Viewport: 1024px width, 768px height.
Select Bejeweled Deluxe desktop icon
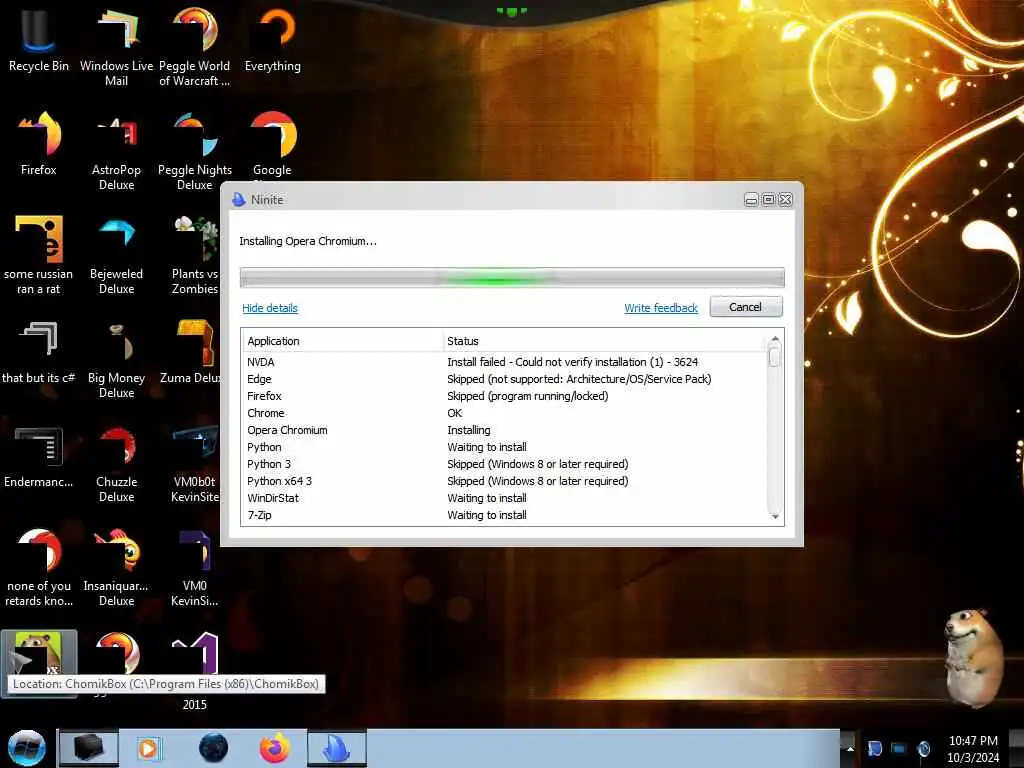click(x=116, y=255)
